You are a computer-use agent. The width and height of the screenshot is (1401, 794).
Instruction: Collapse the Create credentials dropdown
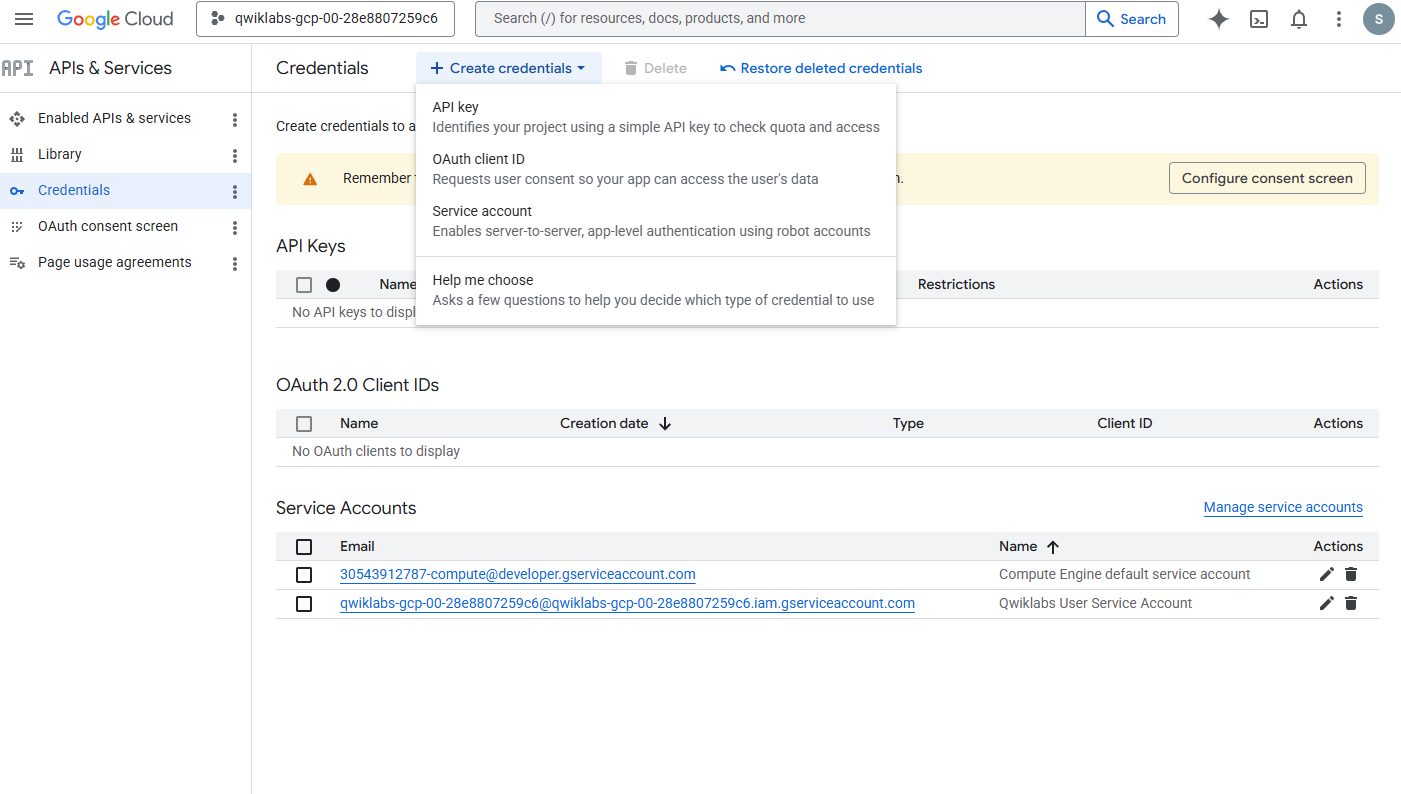509,68
